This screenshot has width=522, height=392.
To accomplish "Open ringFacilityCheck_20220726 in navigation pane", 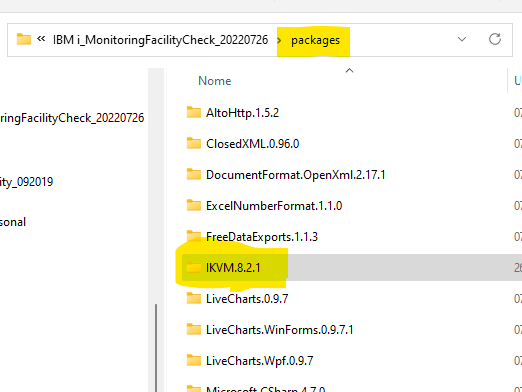I will [72, 118].
